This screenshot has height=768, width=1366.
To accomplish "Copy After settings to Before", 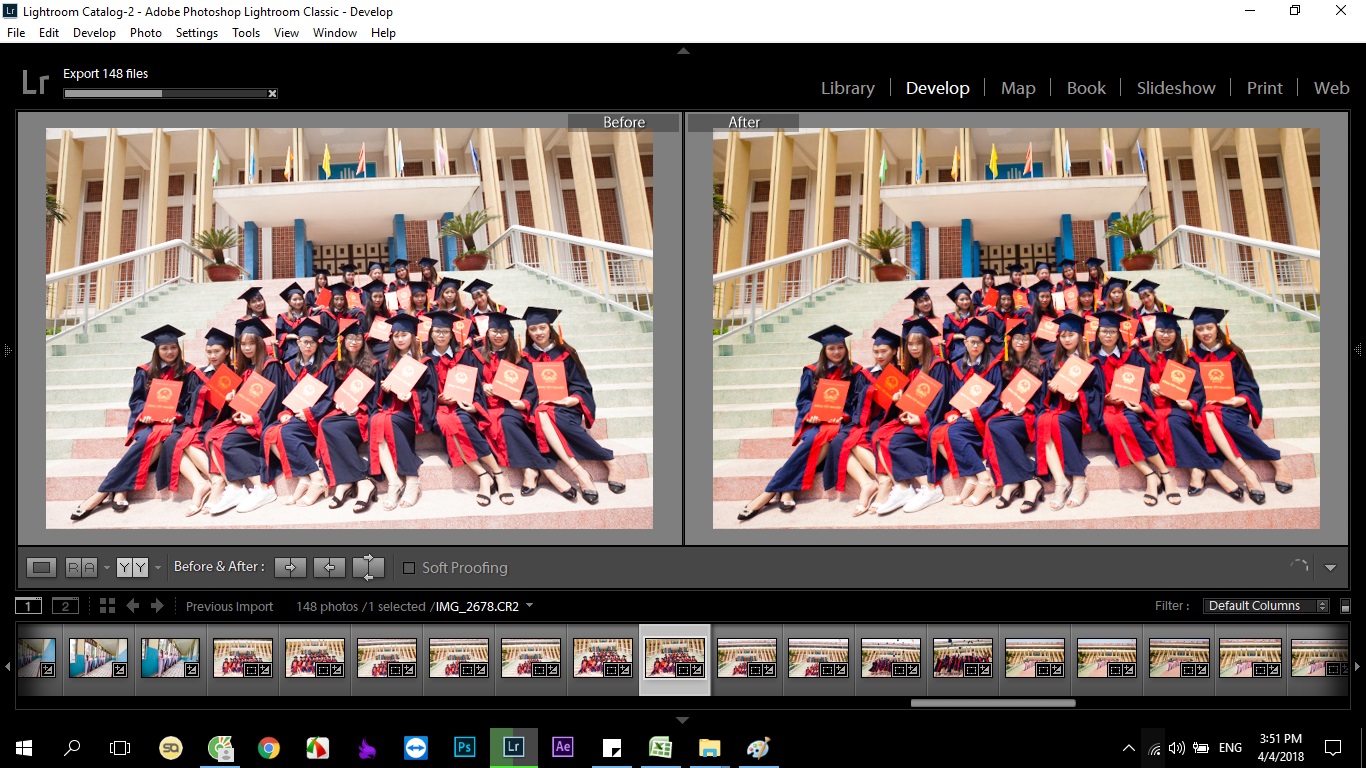I will (x=329, y=568).
